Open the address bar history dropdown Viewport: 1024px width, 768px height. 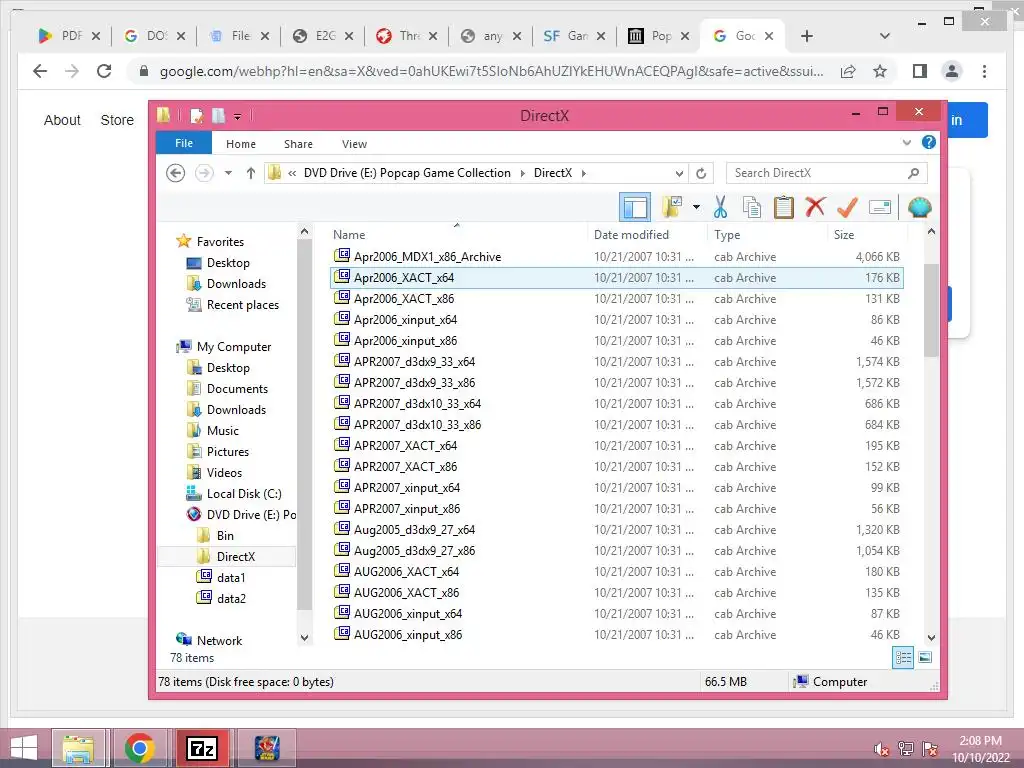click(x=679, y=173)
